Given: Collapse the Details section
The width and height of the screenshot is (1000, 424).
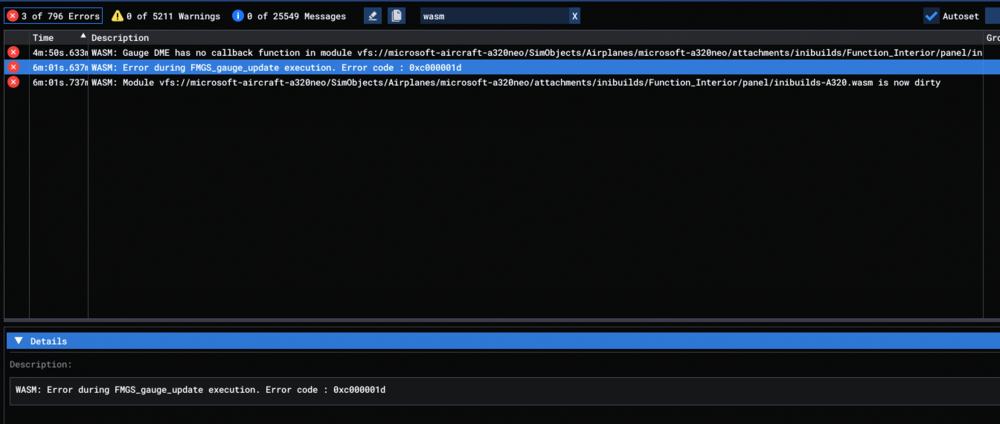Looking at the screenshot, I should point(18,341).
